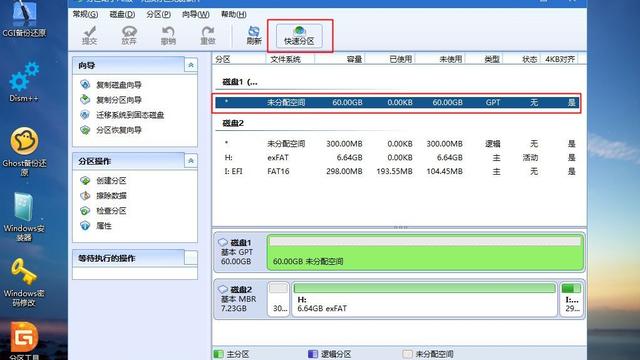Click the 磁盘2 group header in list

233,123
